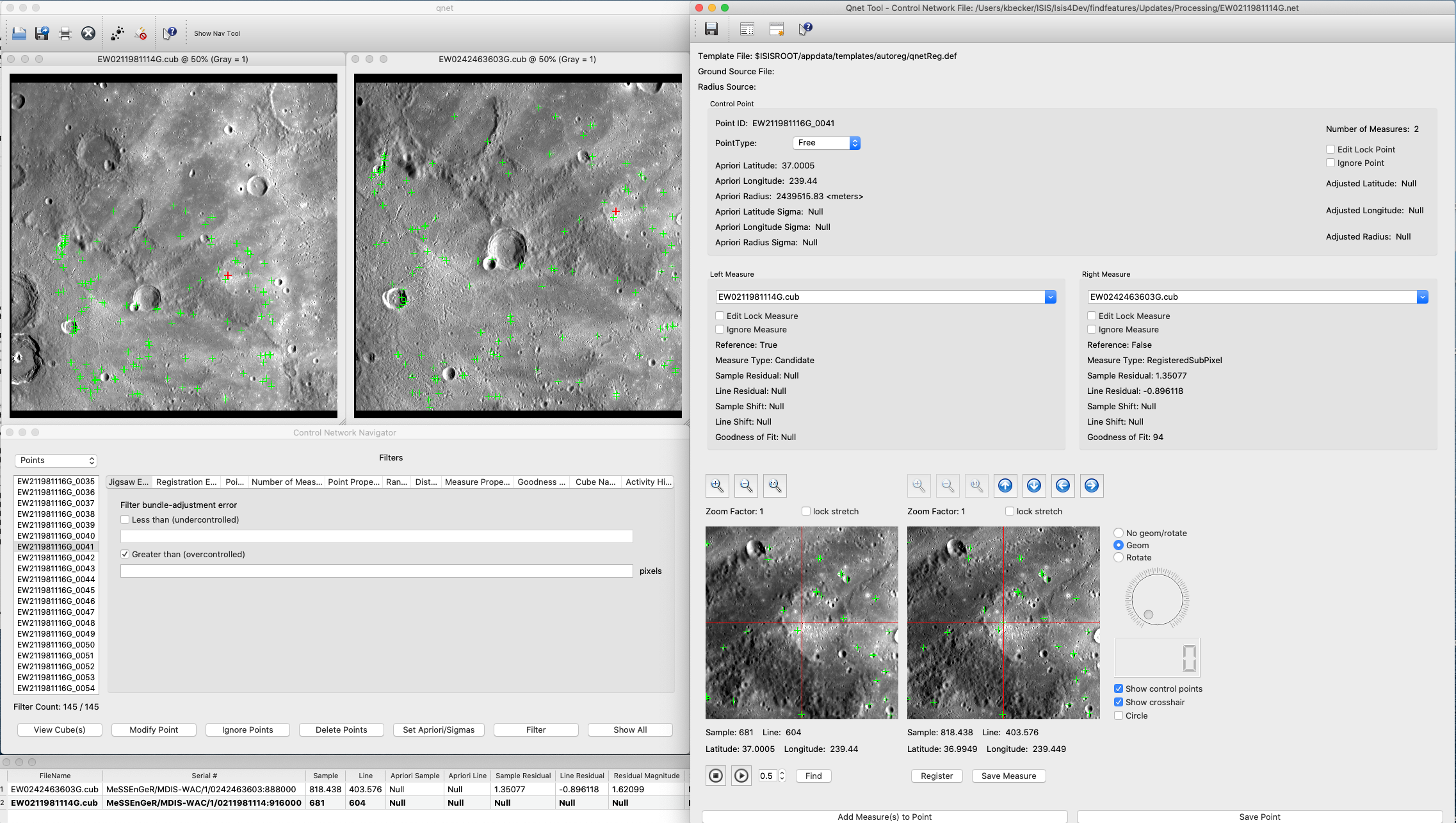
Task: Shift the right measure up with the arrow button
Action: tap(1005, 485)
